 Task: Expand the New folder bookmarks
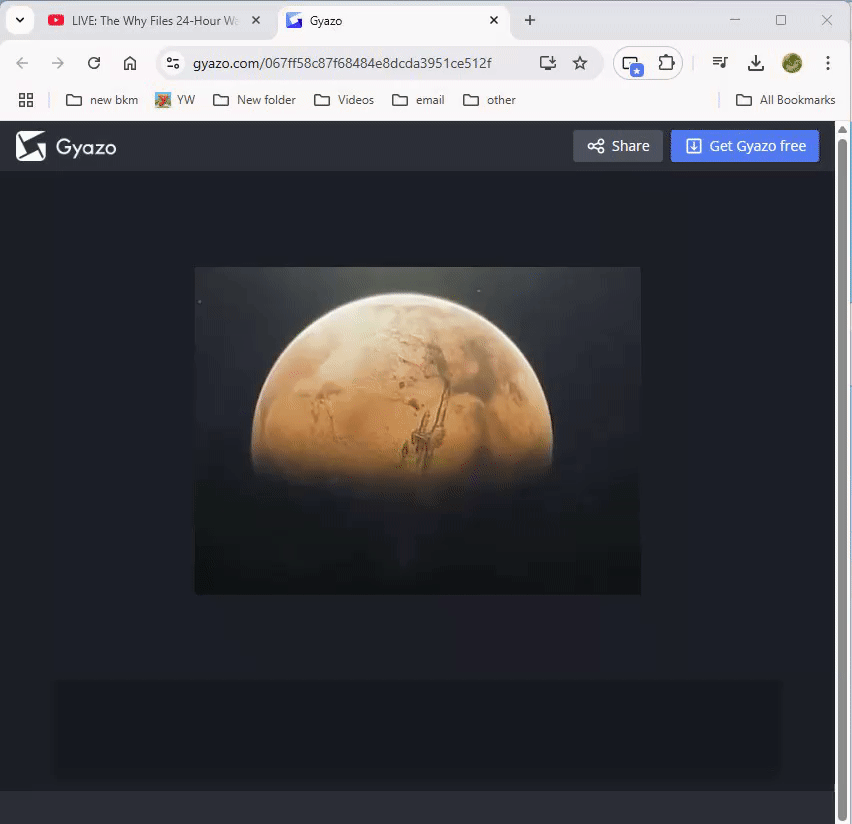[x=254, y=100]
